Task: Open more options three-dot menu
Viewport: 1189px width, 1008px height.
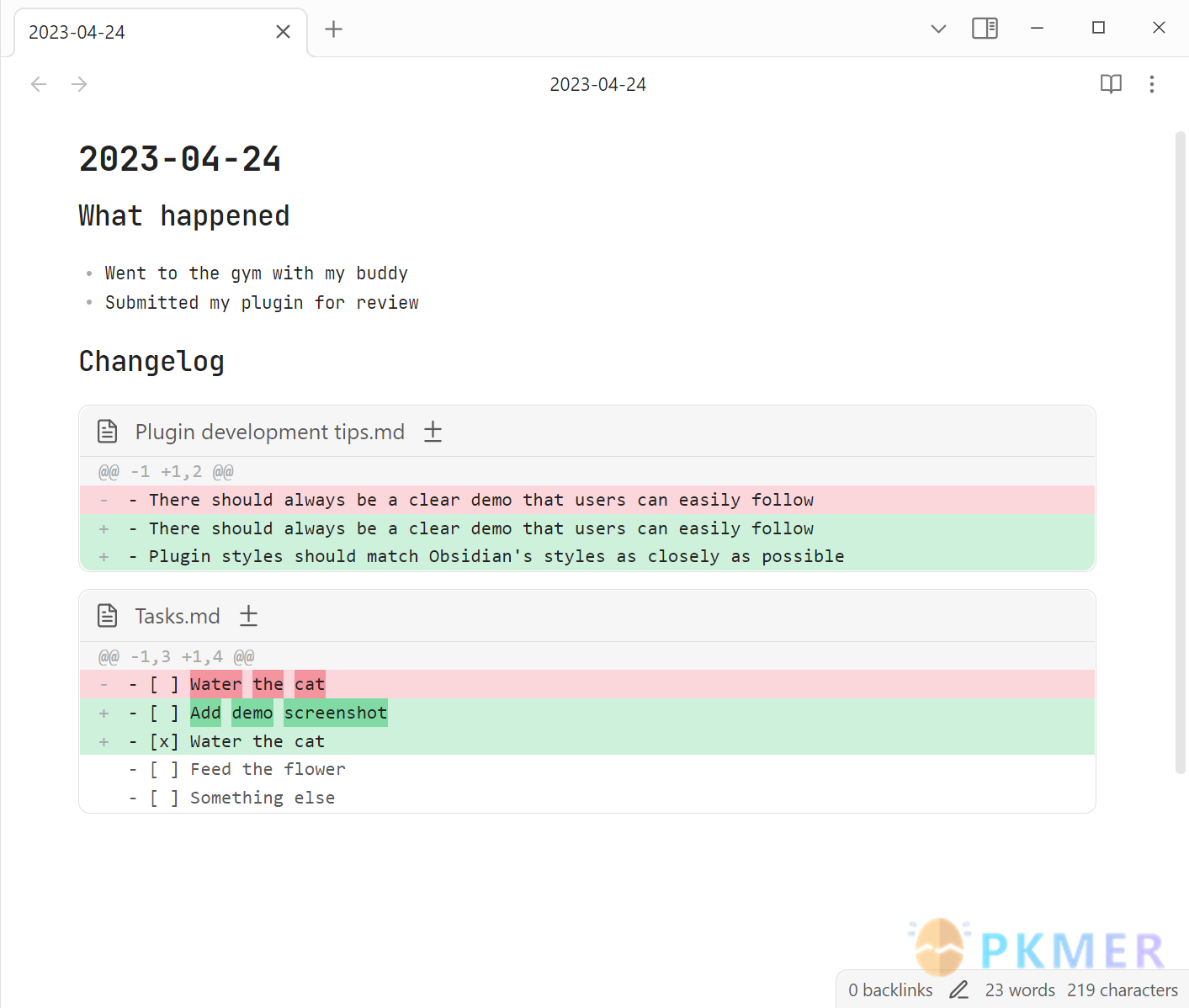Action: pyautogui.click(x=1152, y=84)
